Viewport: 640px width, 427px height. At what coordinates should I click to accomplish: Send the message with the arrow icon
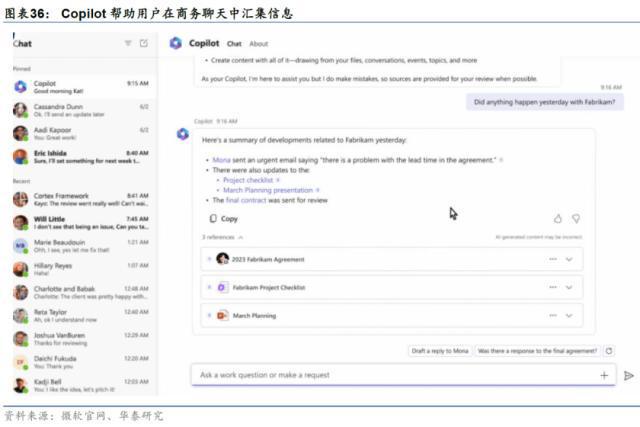[629, 376]
